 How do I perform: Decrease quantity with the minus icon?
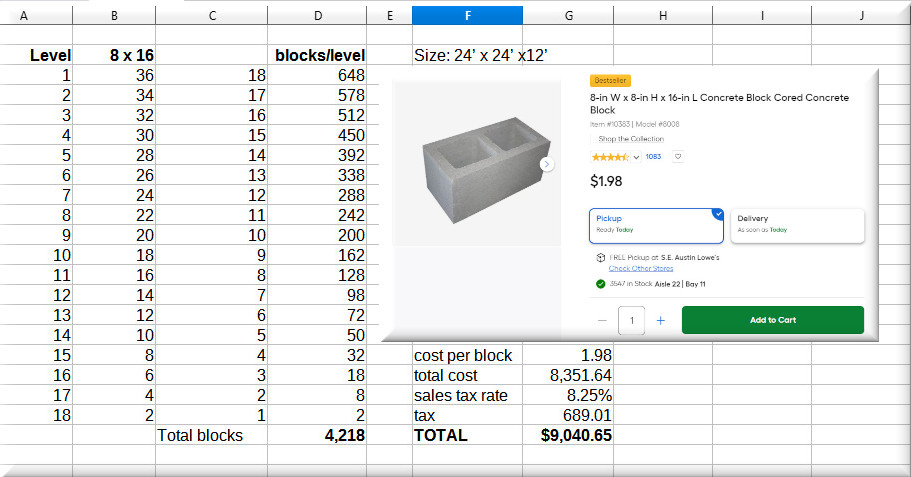tap(602, 320)
